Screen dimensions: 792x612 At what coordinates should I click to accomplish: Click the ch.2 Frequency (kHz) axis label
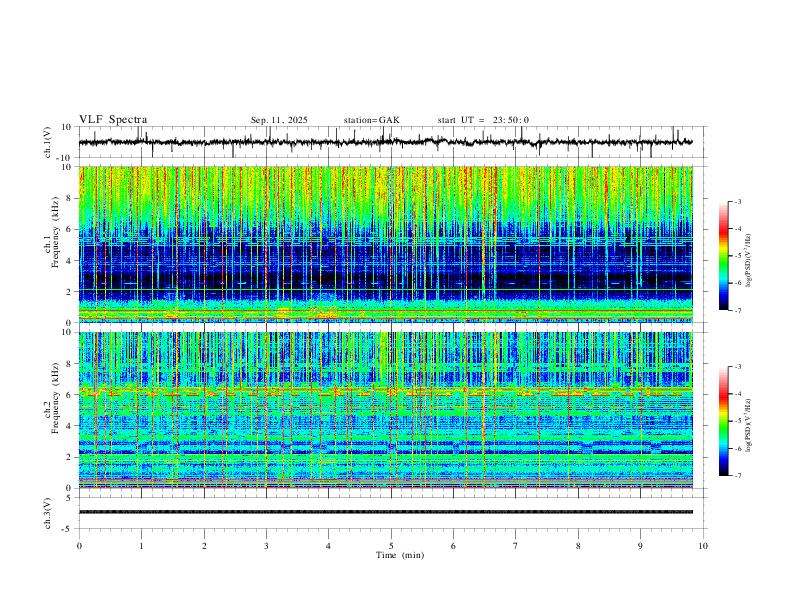tap(52, 398)
